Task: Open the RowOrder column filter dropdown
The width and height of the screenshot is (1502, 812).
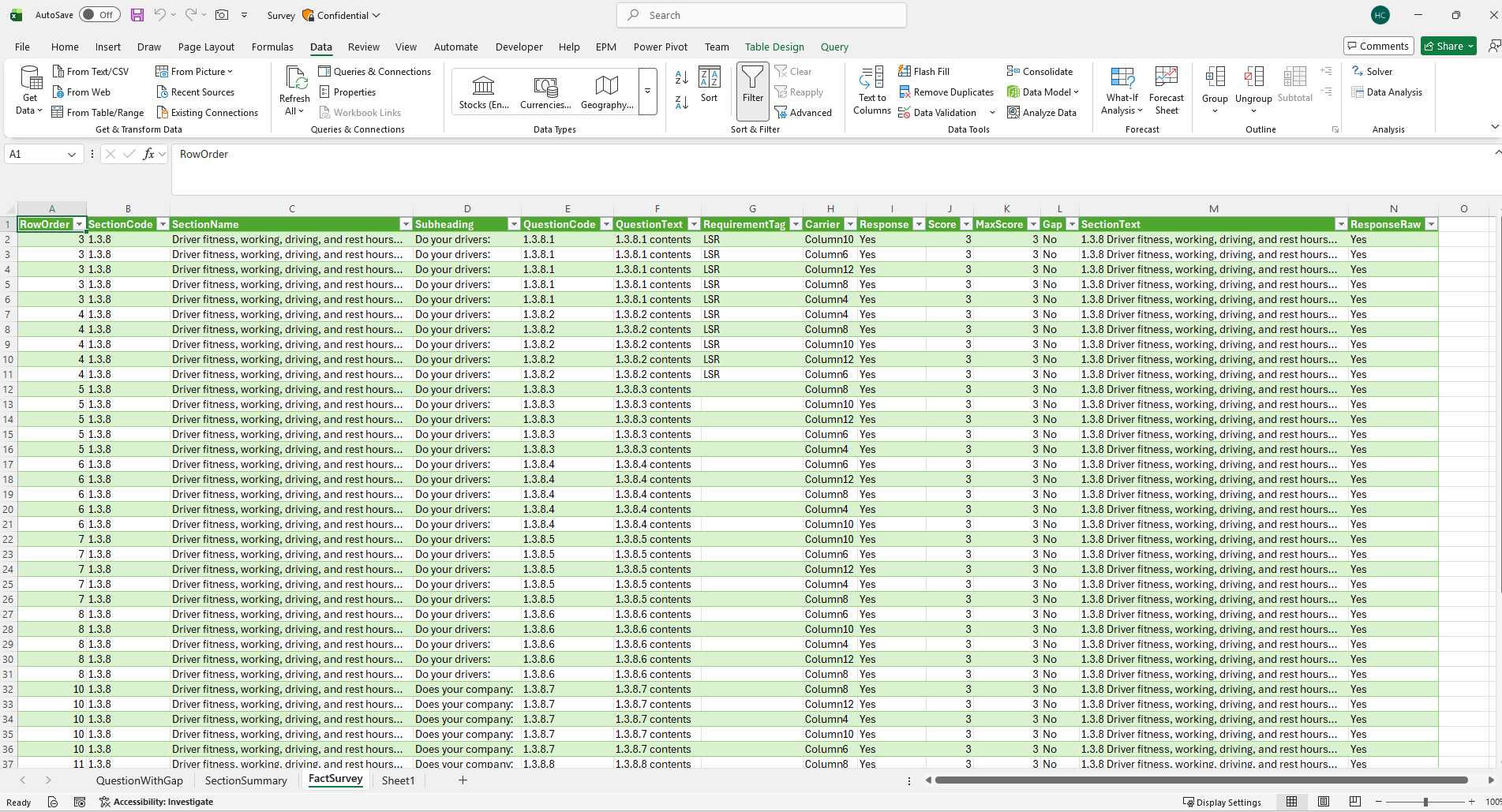Action: pyautogui.click(x=79, y=225)
